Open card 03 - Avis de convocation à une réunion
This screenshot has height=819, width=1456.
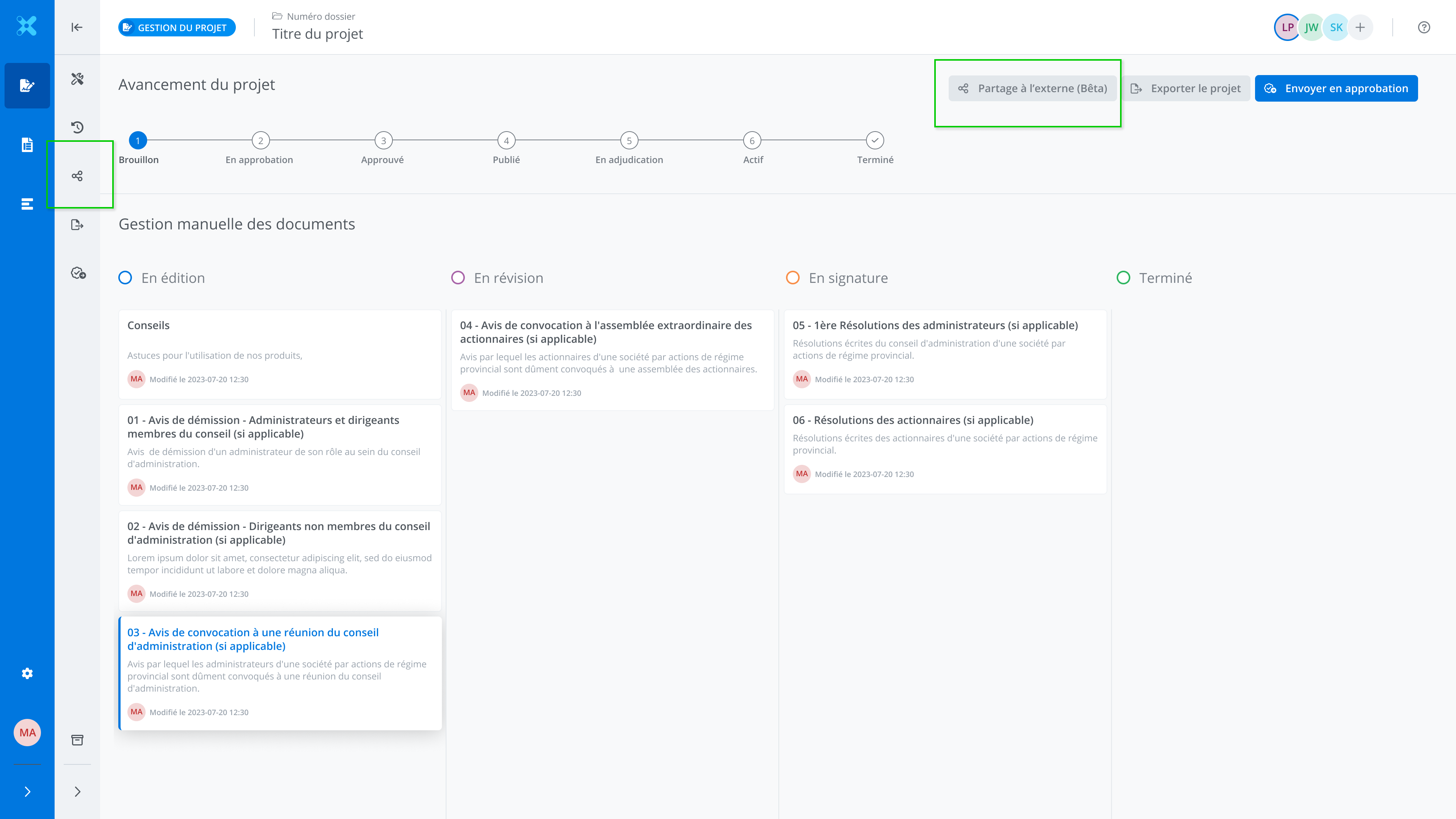[x=253, y=639]
